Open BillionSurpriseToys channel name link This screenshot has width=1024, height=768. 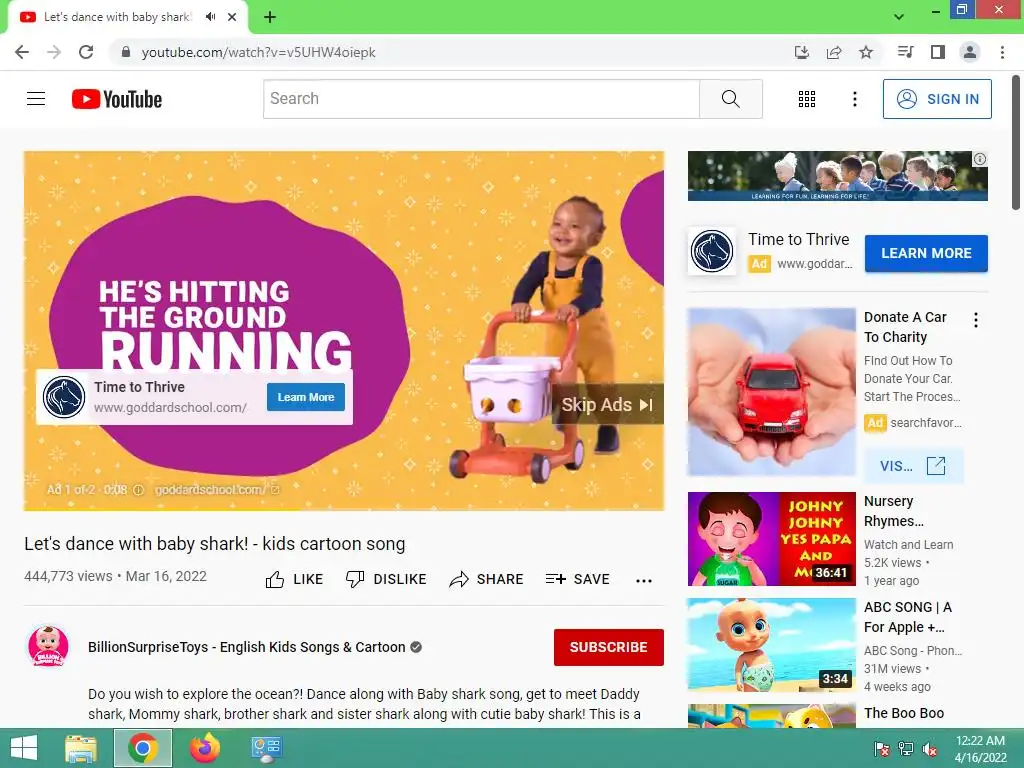(x=247, y=647)
